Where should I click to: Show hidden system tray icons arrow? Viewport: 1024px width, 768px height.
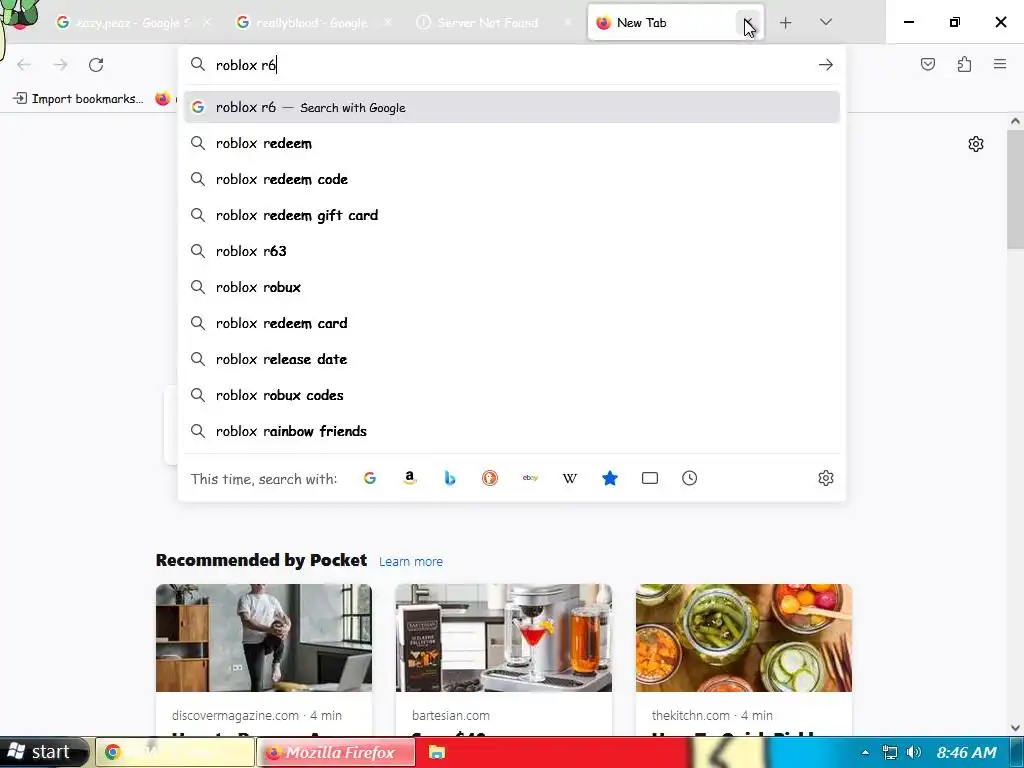(865, 752)
